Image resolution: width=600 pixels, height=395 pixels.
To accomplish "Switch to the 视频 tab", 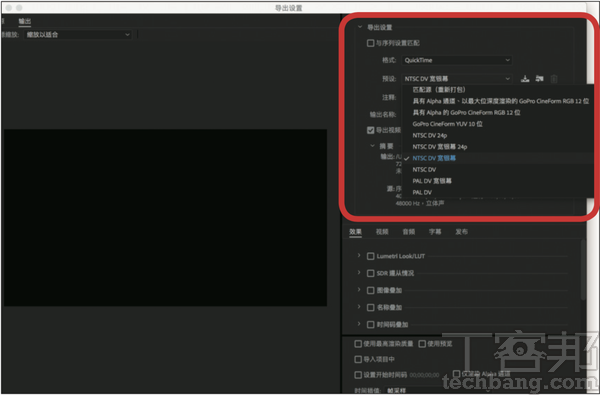I will tap(382, 232).
